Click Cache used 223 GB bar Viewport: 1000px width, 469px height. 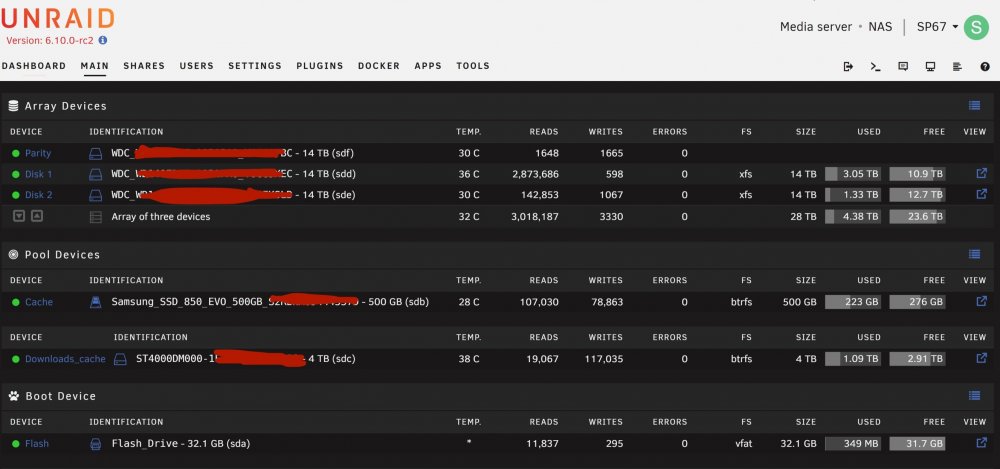coord(853,302)
